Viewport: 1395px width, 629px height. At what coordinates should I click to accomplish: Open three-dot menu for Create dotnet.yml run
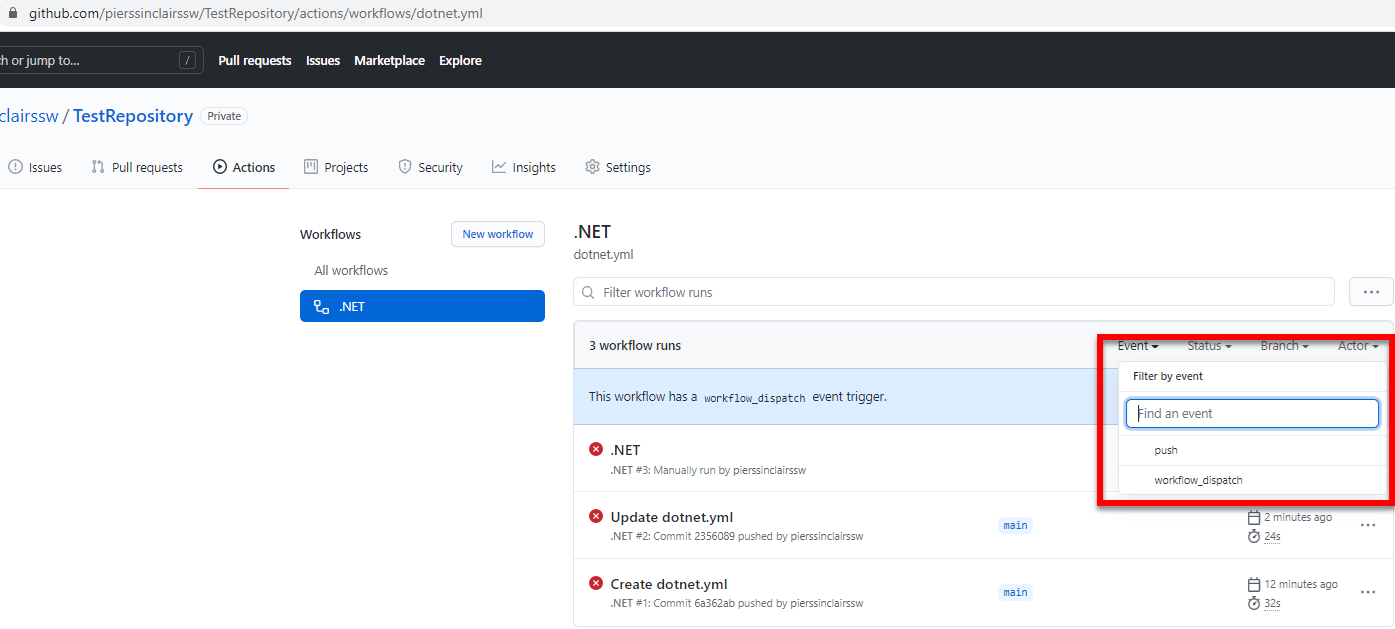1368,592
